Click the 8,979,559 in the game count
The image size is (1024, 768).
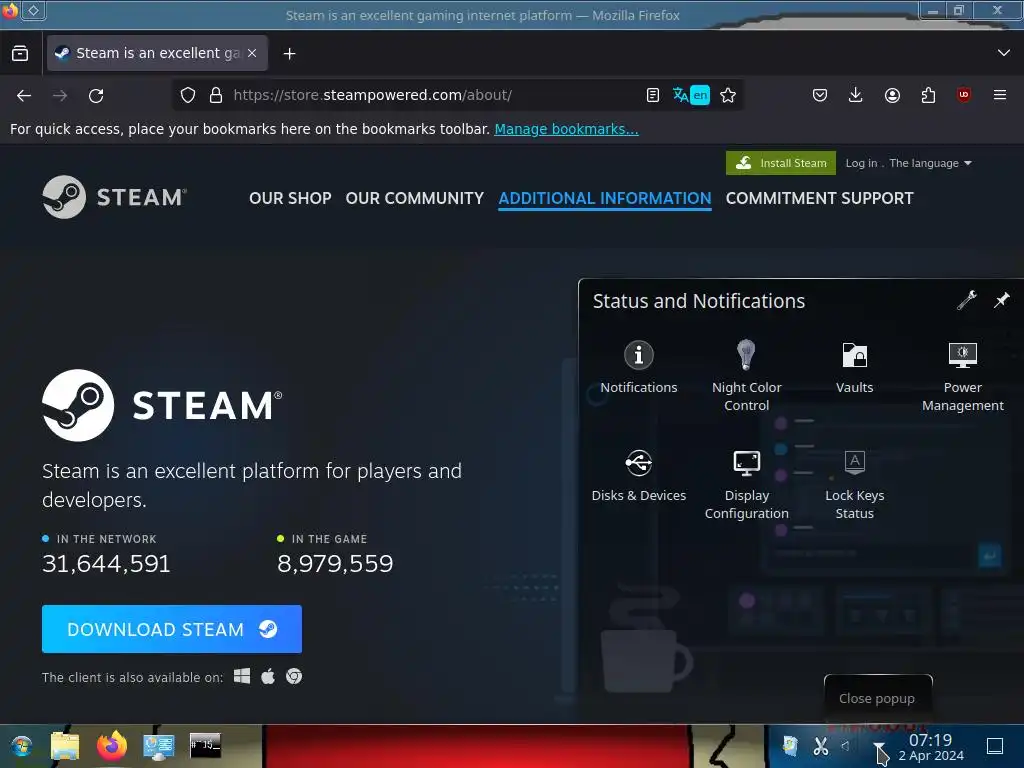[x=335, y=564]
